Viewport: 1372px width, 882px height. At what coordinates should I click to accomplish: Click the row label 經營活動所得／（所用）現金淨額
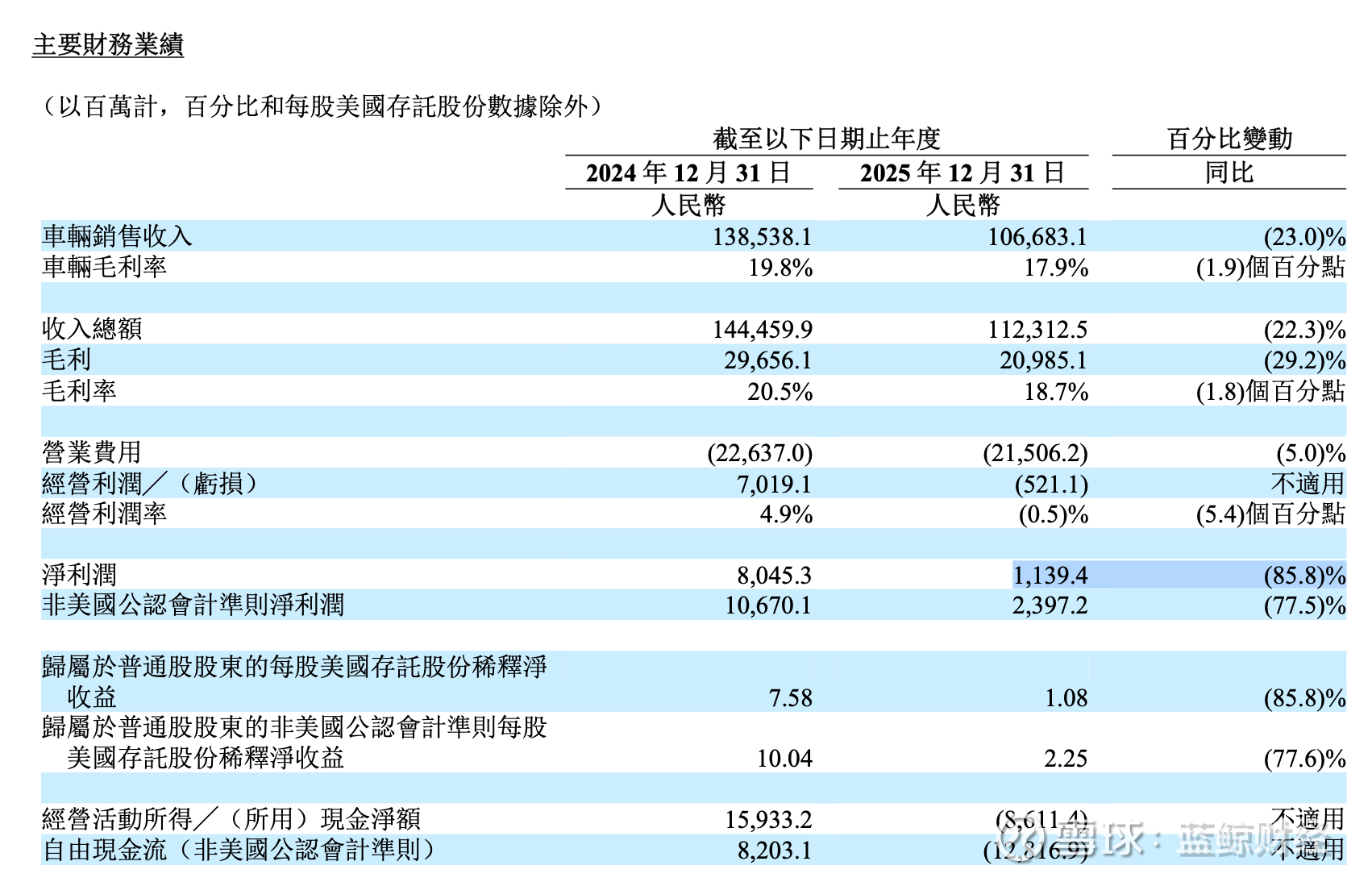[231, 819]
